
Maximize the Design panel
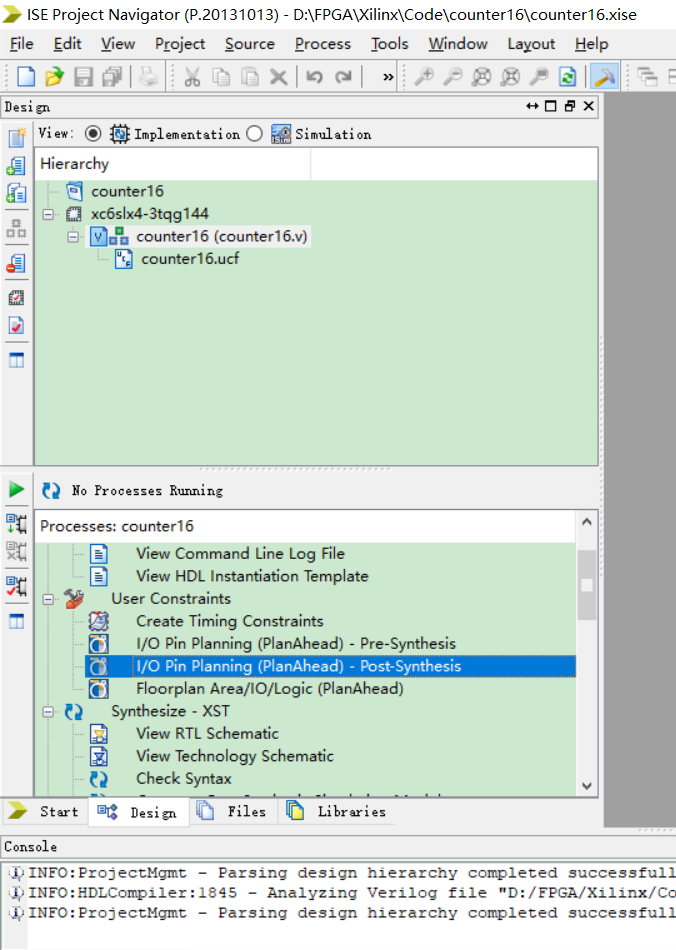(x=551, y=107)
